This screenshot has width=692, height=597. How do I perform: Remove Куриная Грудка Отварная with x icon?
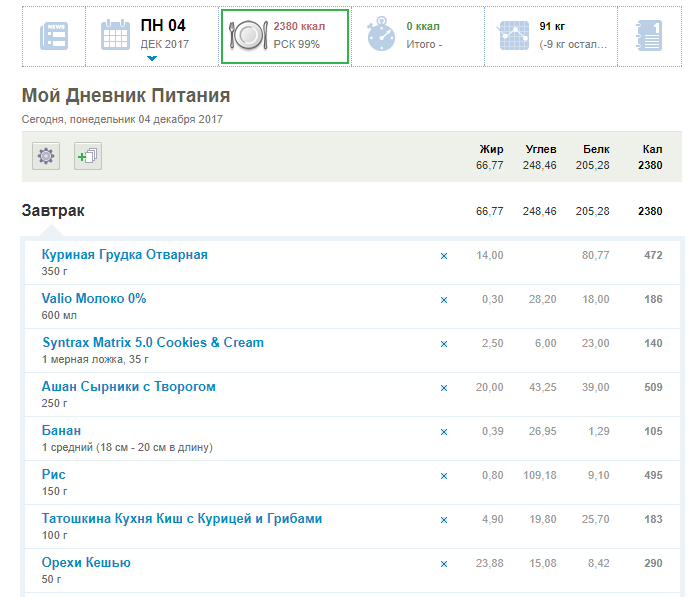tap(444, 256)
